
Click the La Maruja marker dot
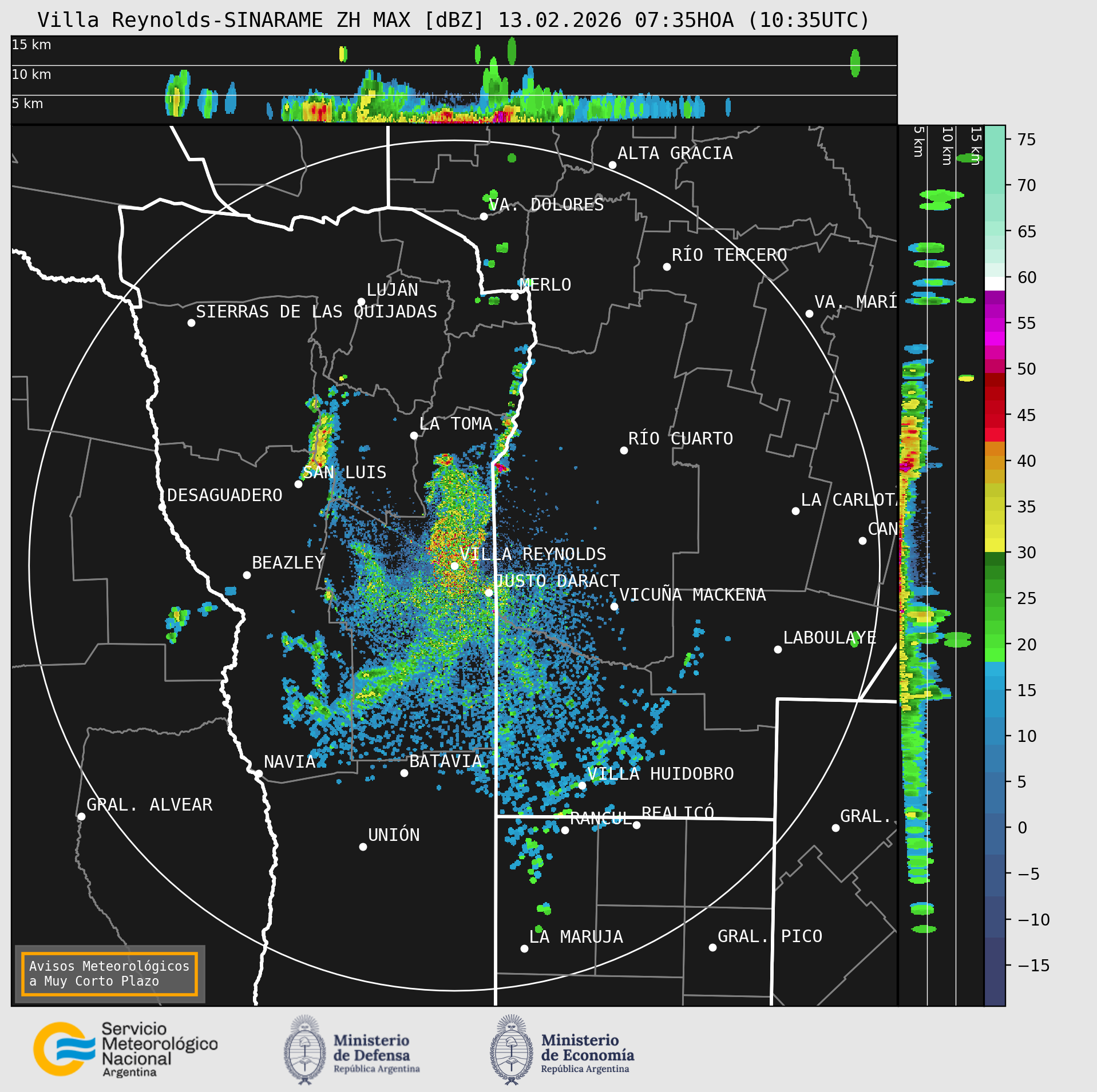pyautogui.click(x=524, y=948)
